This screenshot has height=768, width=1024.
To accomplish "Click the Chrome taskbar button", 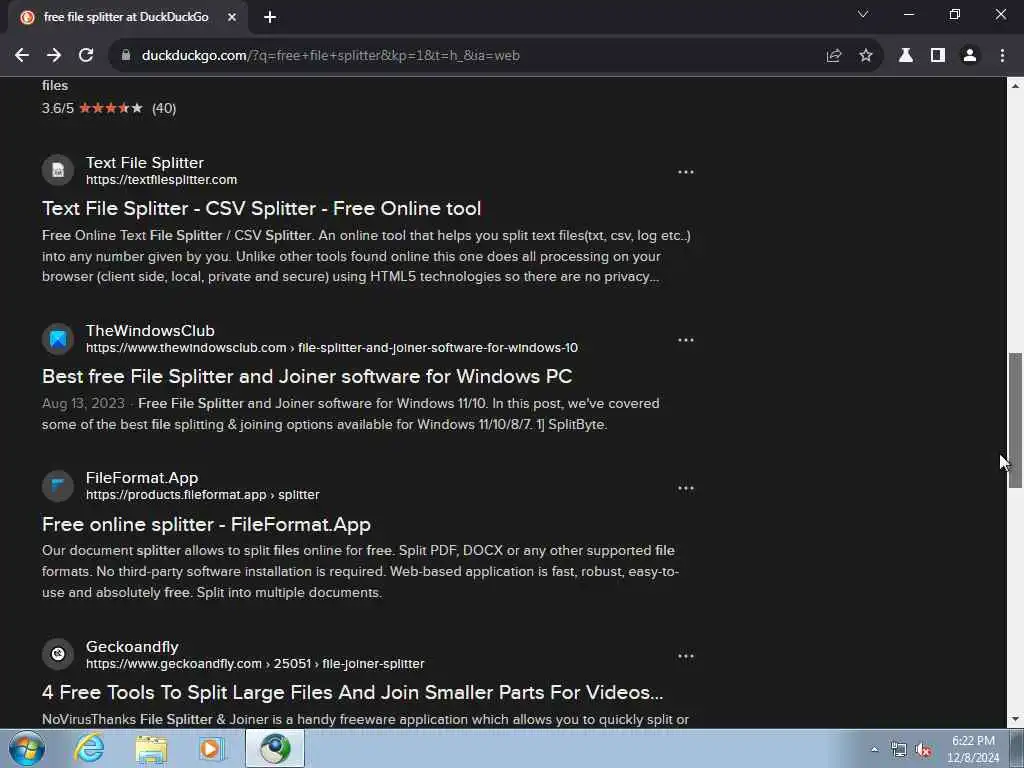I will [275, 748].
